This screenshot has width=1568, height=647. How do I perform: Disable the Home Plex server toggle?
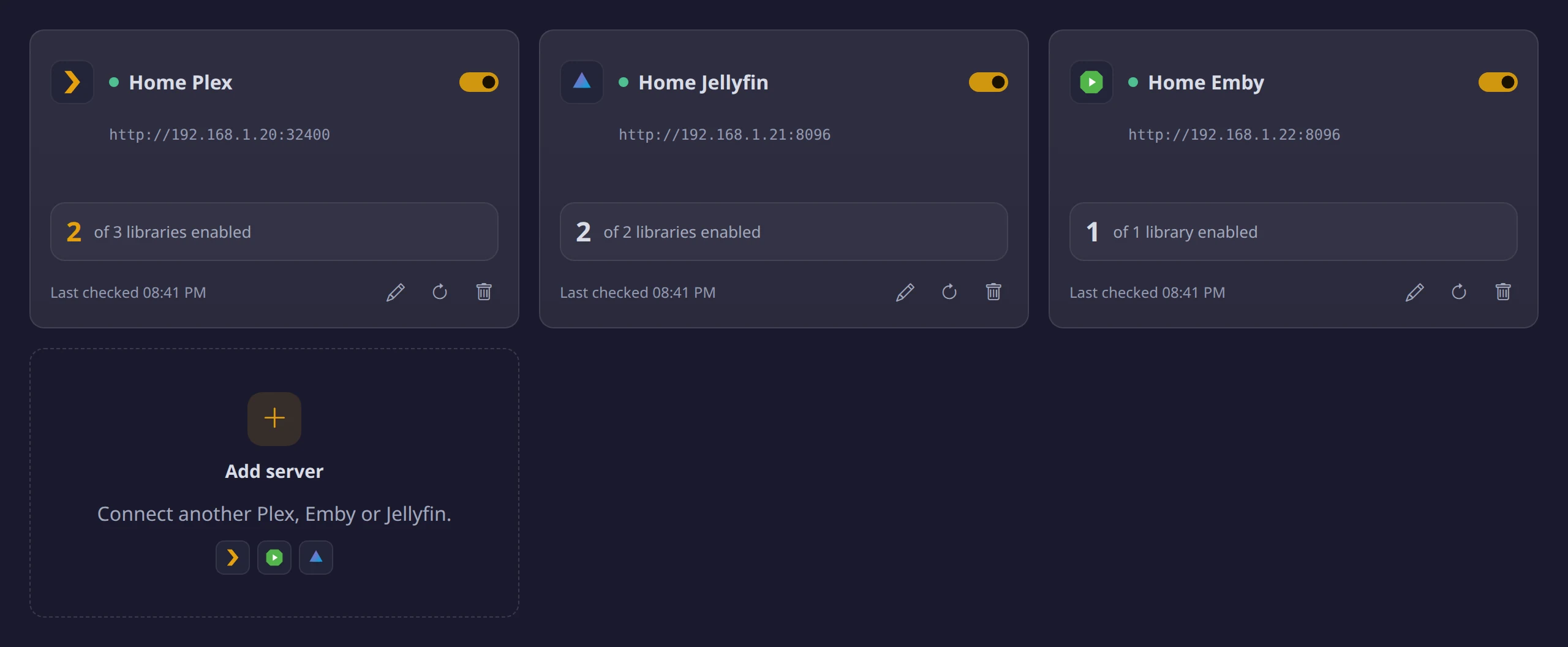(479, 82)
